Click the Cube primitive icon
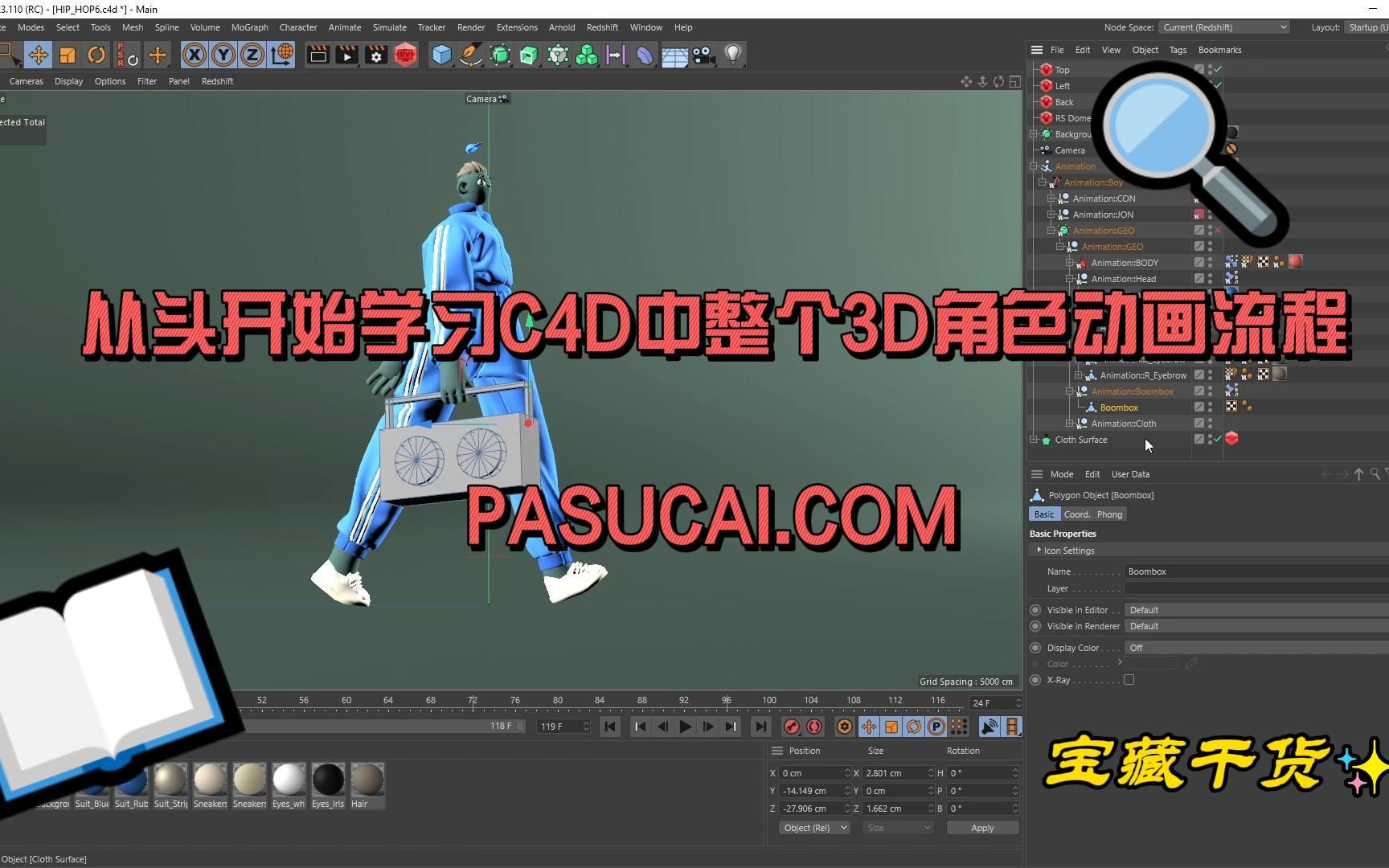The image size is (1389, 868). pos(441,55)
